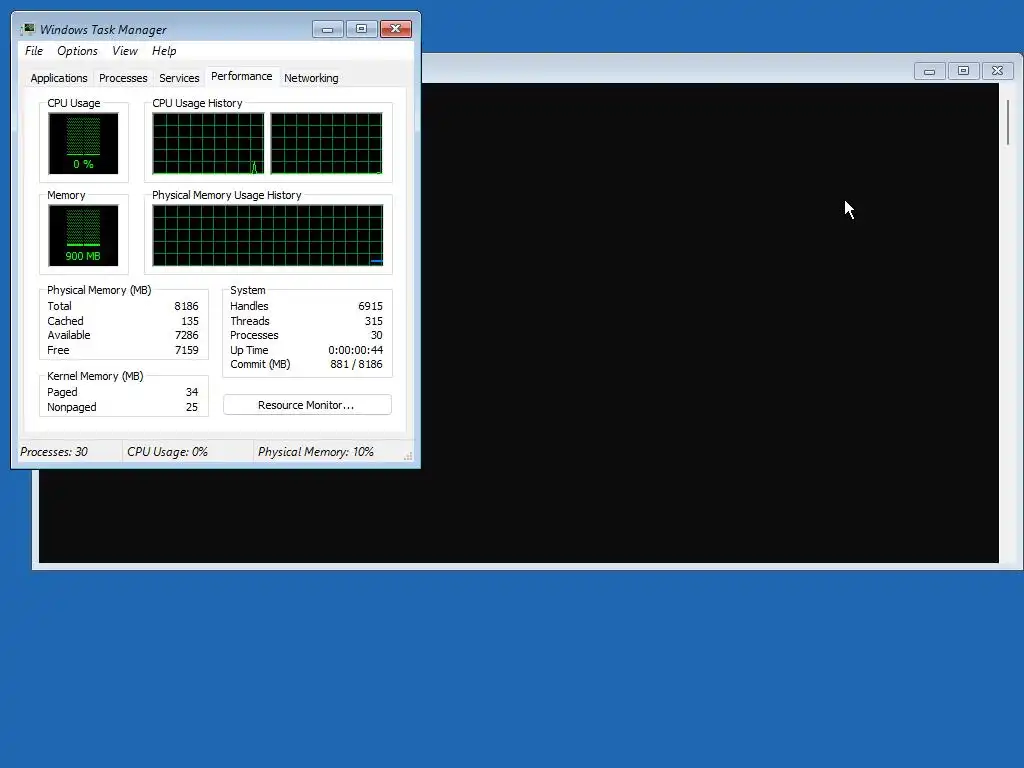The image size is (1024, 768).
Task: Click the Up Time value 0:00:00:44
Action: coord(355,350)
